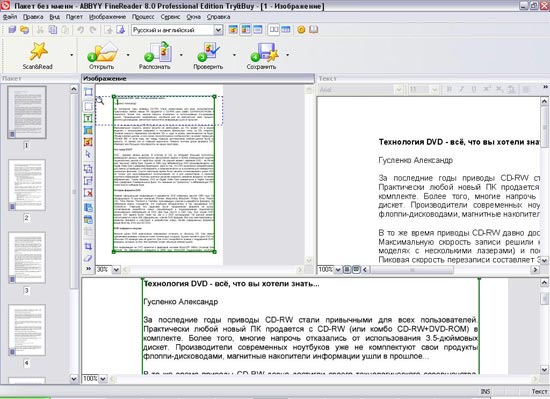Viewport: 550px width, 399px height.
Task: Click the Сохранить (Save) floppy icon
Action: click(265, 53)
